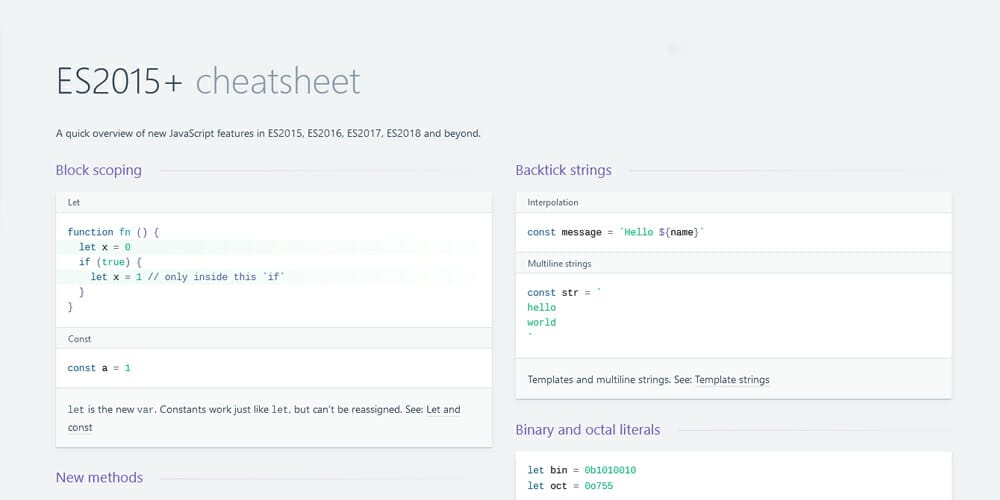Click the "Const" card header
The height and width of the screenshot is (500, 1000).
274,339
